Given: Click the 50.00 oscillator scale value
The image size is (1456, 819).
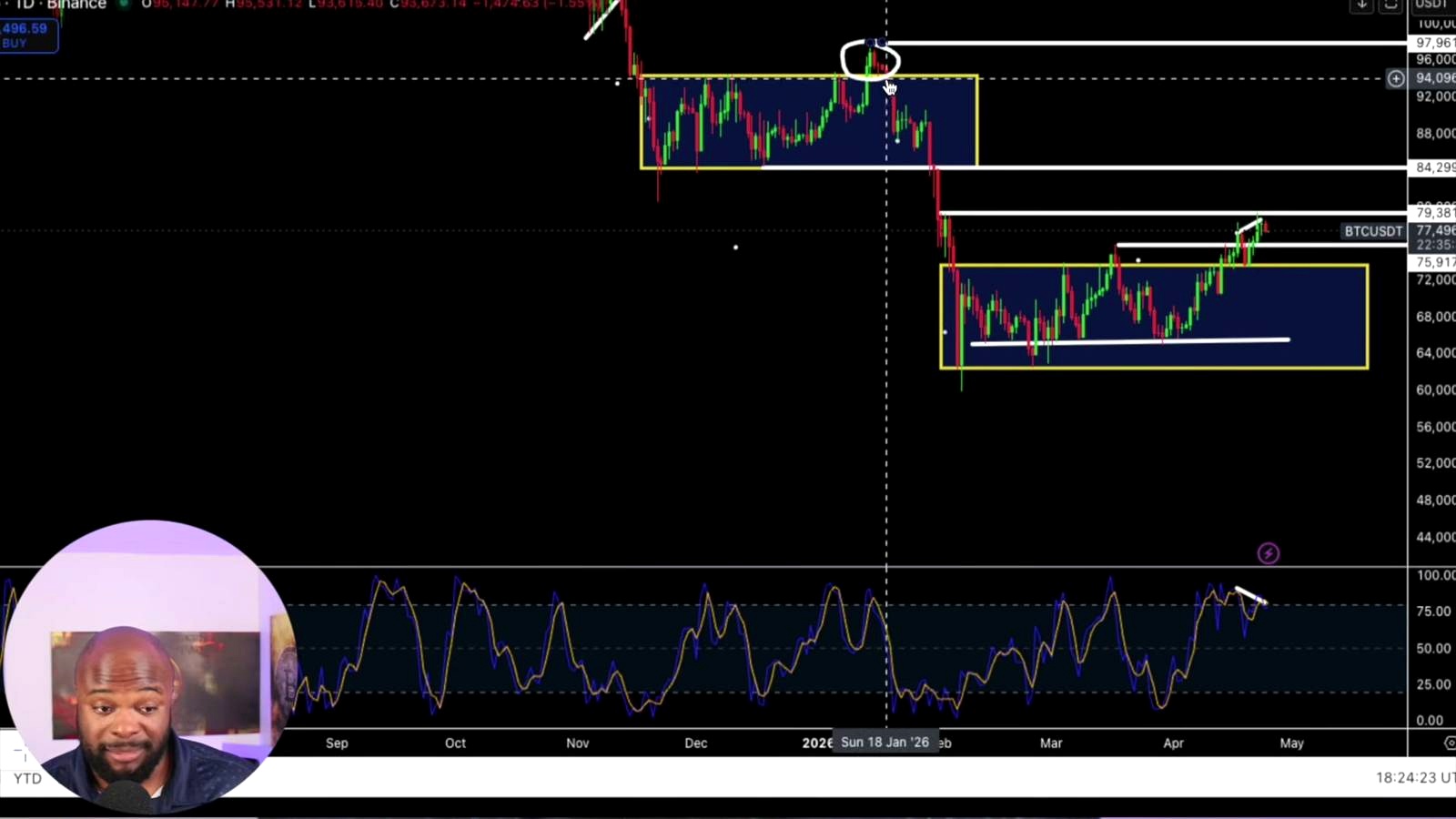Looking at the screenshot, I should pos(1433,648).
